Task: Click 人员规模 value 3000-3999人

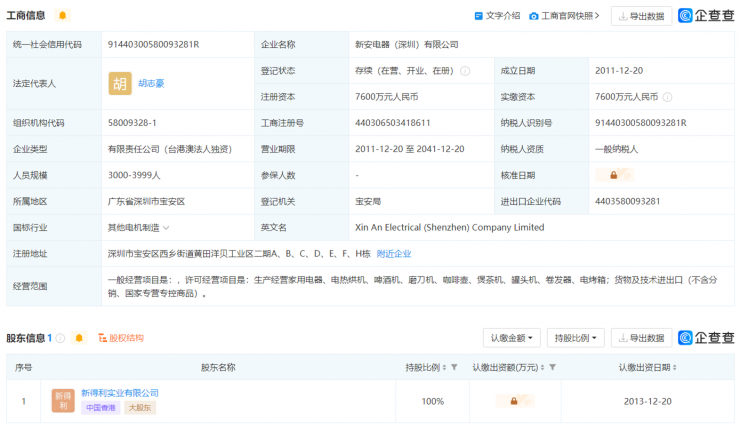Action: (x=134, y=175)
